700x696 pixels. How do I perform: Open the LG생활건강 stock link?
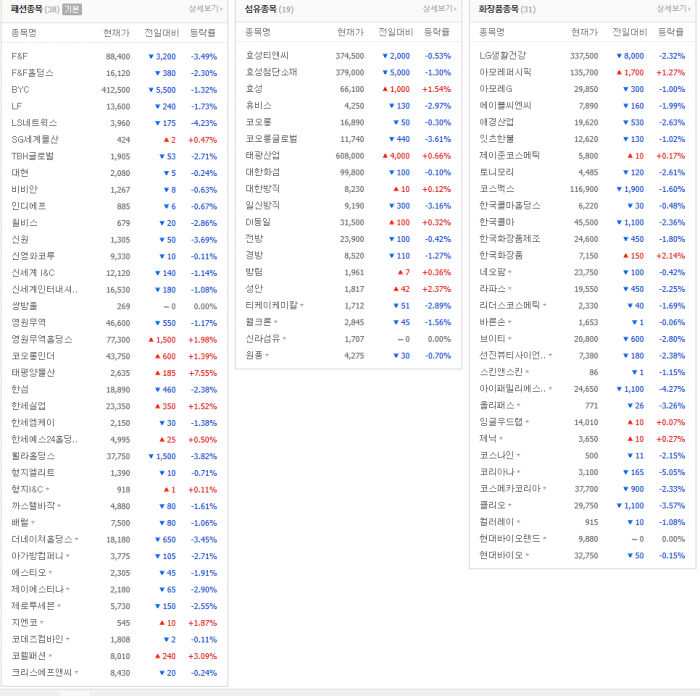(x=503, y=55)
